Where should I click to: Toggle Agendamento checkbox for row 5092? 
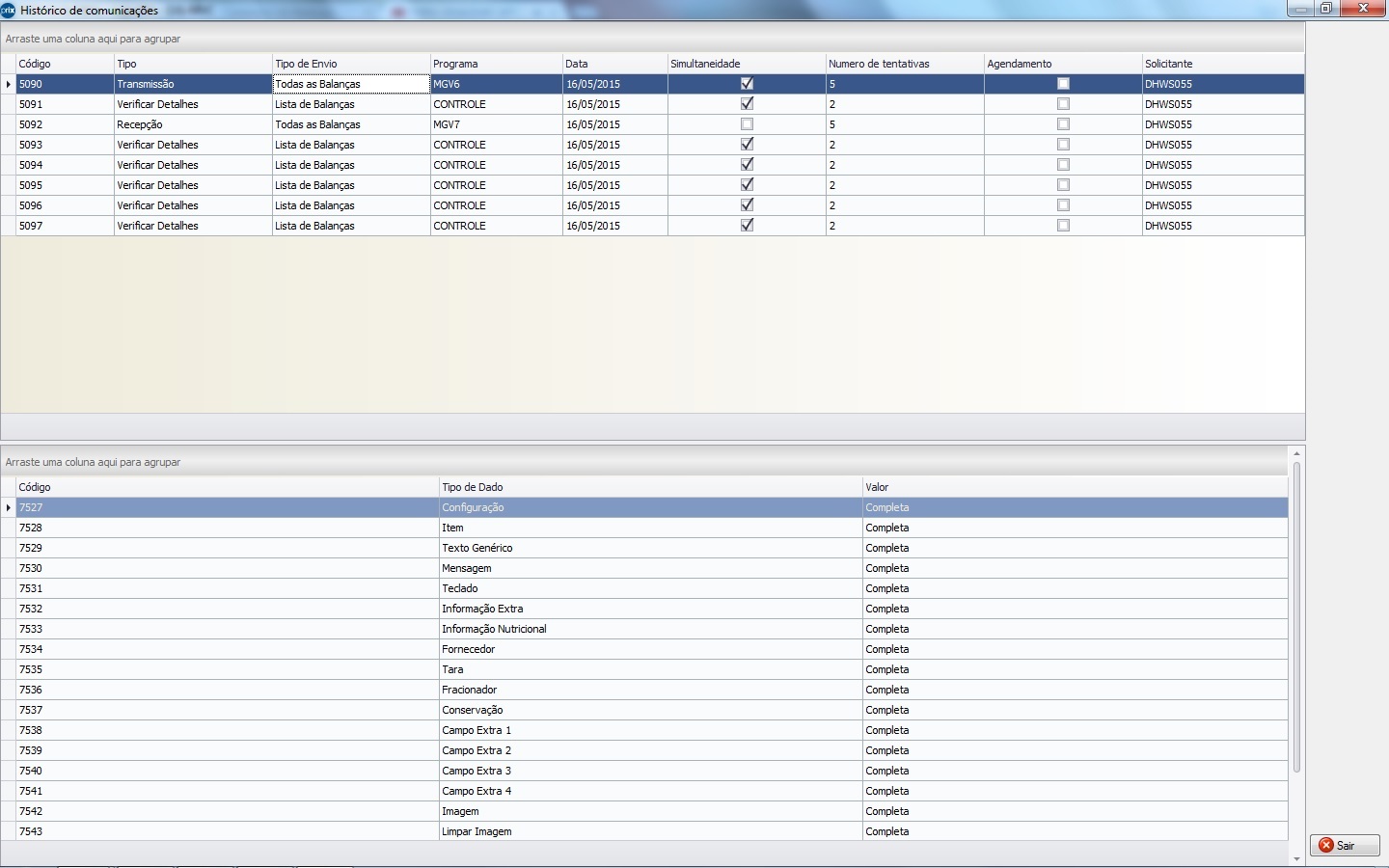click(1063, 124)
